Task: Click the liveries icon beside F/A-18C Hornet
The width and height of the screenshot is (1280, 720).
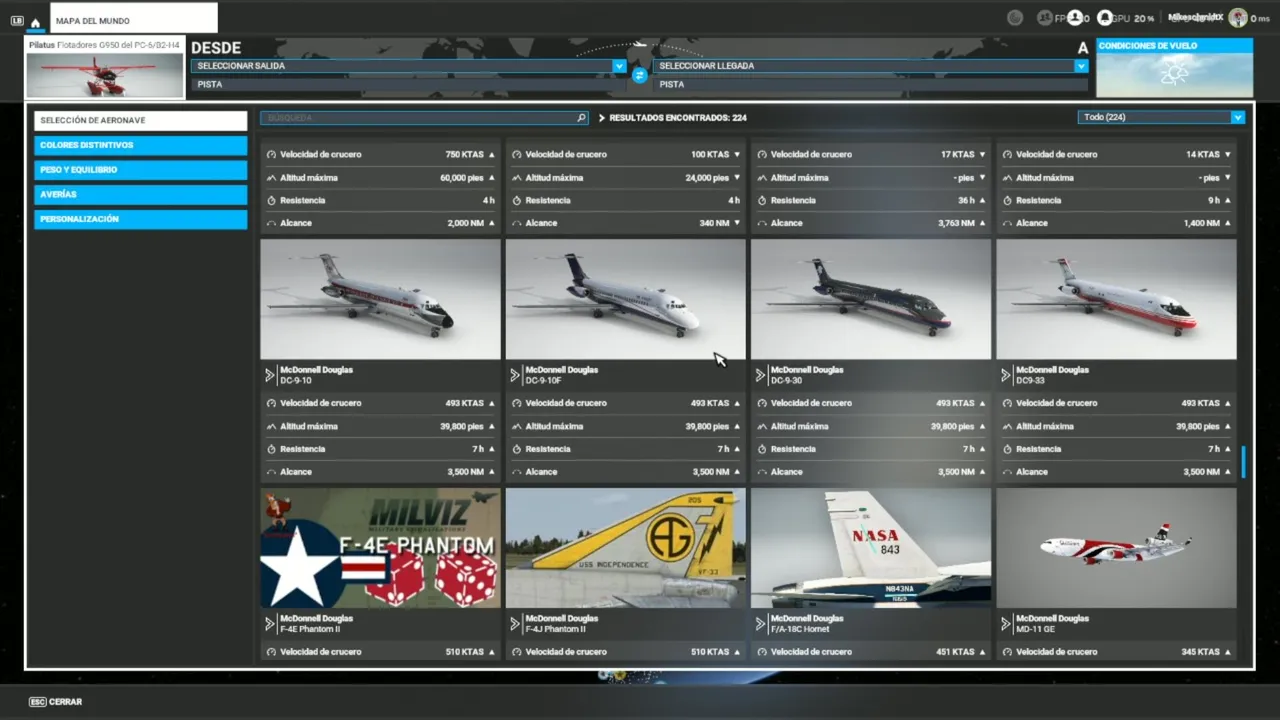Action: tap(760, 624)
